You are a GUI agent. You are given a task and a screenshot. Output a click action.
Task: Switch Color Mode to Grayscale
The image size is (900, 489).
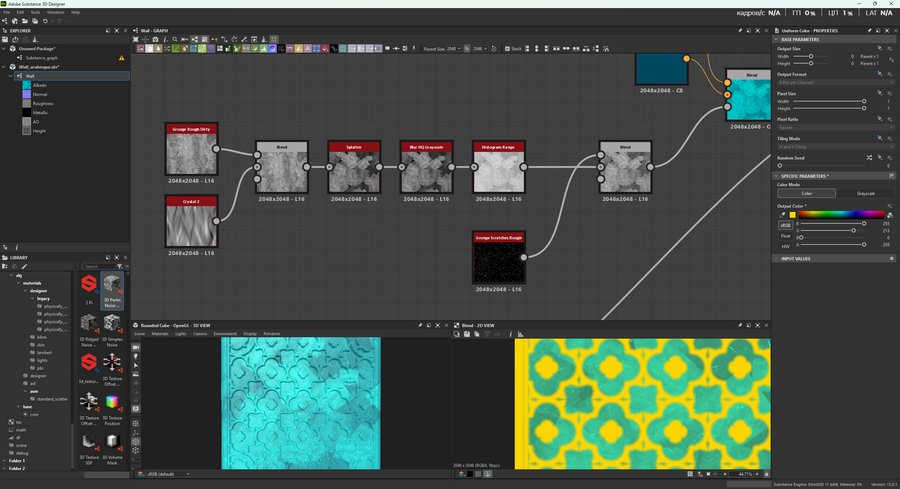865,193
